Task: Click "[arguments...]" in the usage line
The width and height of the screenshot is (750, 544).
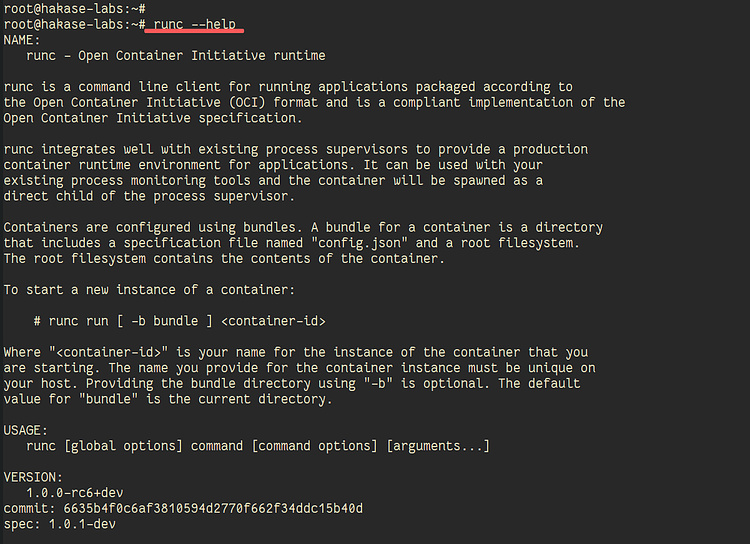Action: pyautogui.click(x=438, y=446)
